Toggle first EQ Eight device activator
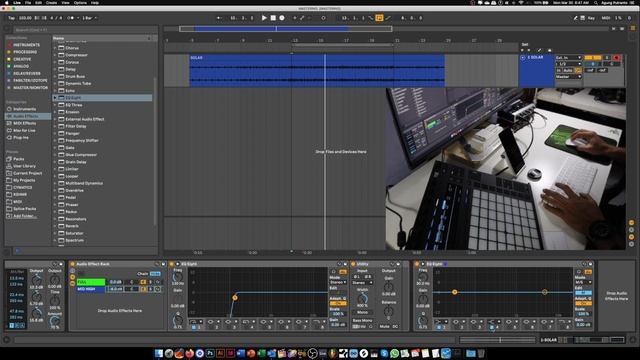Viewport: 640px width, 360px height. coord(171,264)
